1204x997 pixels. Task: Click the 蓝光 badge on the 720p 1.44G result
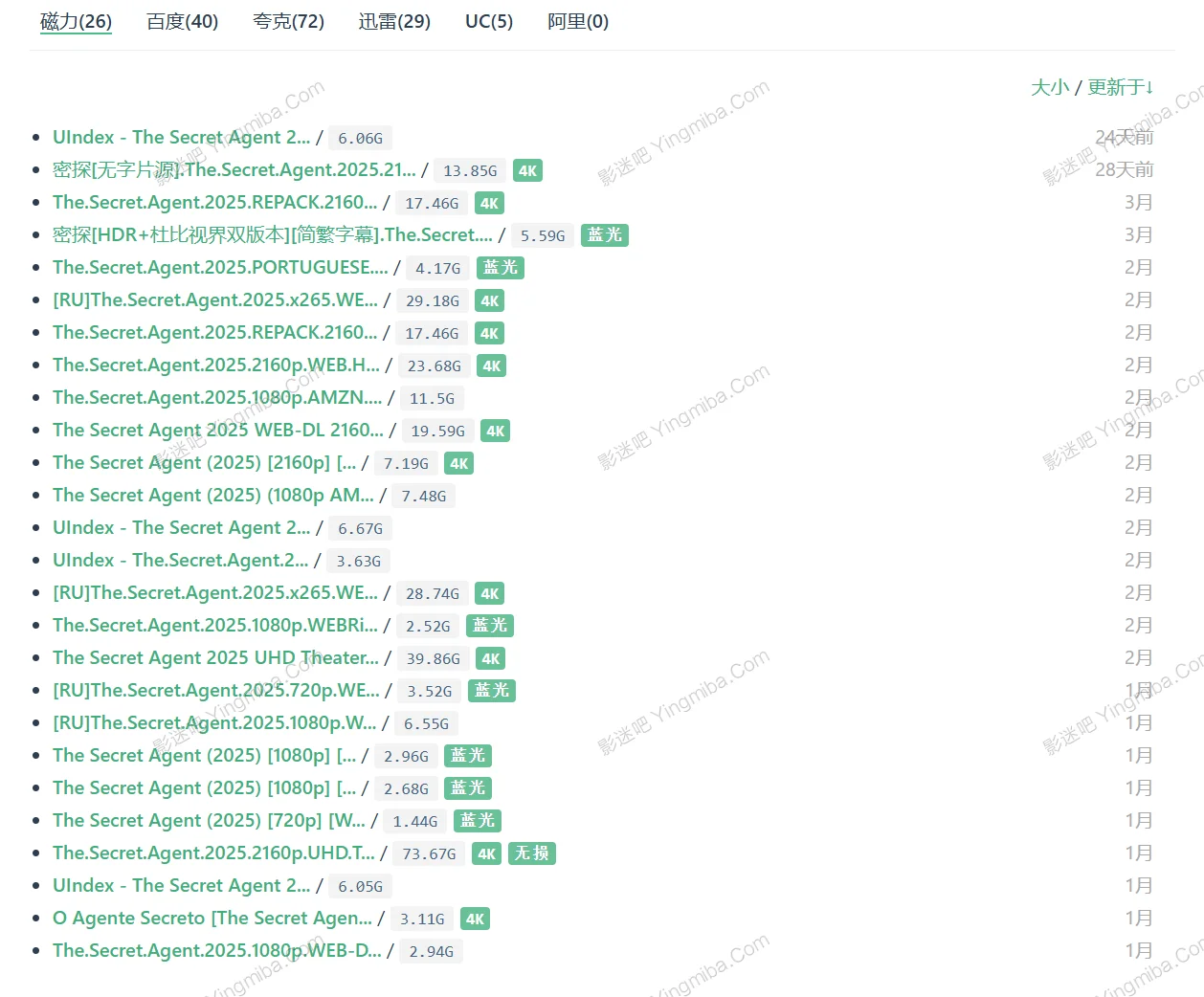[478, 821]
